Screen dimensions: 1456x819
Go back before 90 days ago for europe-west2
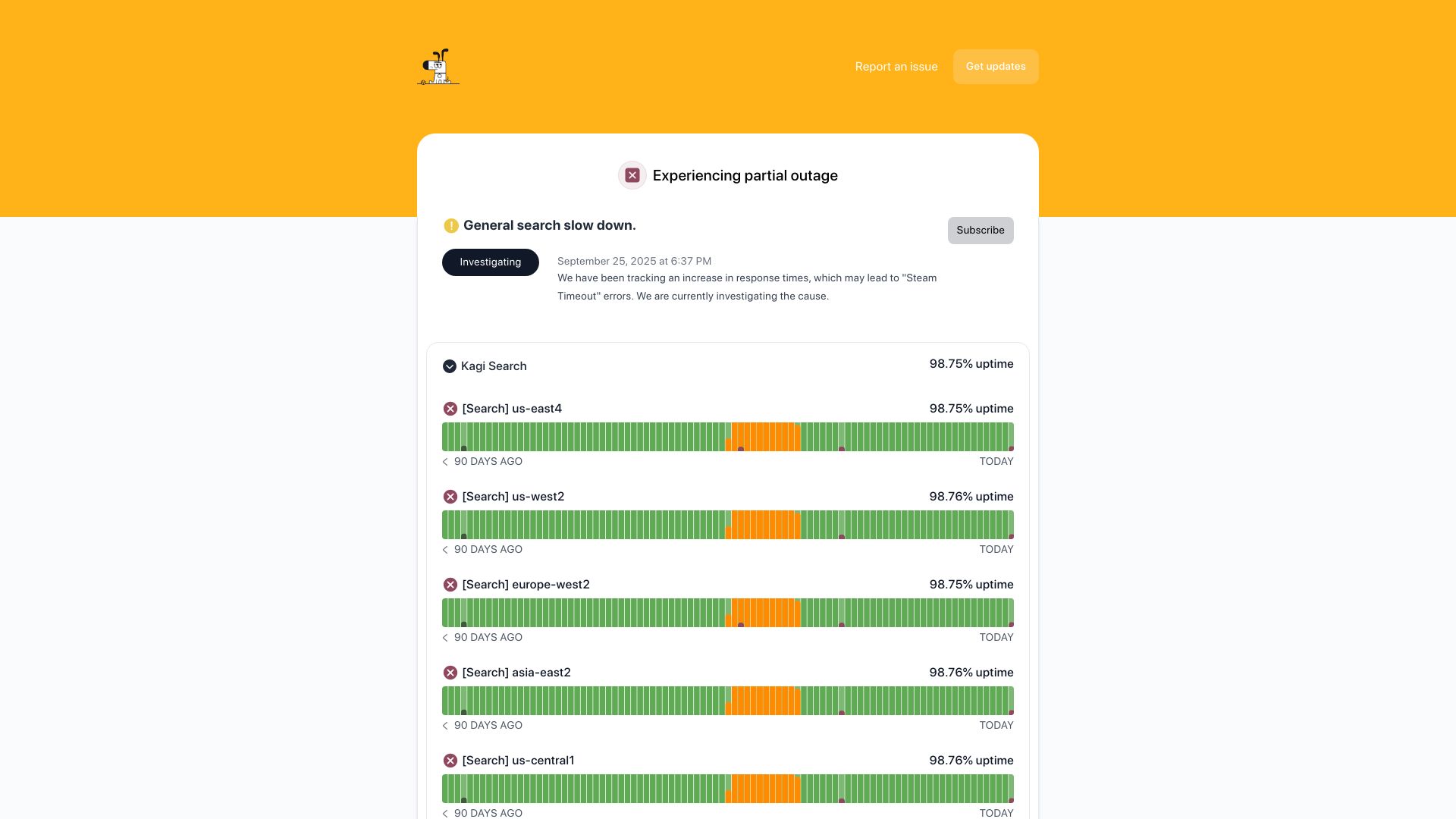[x=445, y=638]
